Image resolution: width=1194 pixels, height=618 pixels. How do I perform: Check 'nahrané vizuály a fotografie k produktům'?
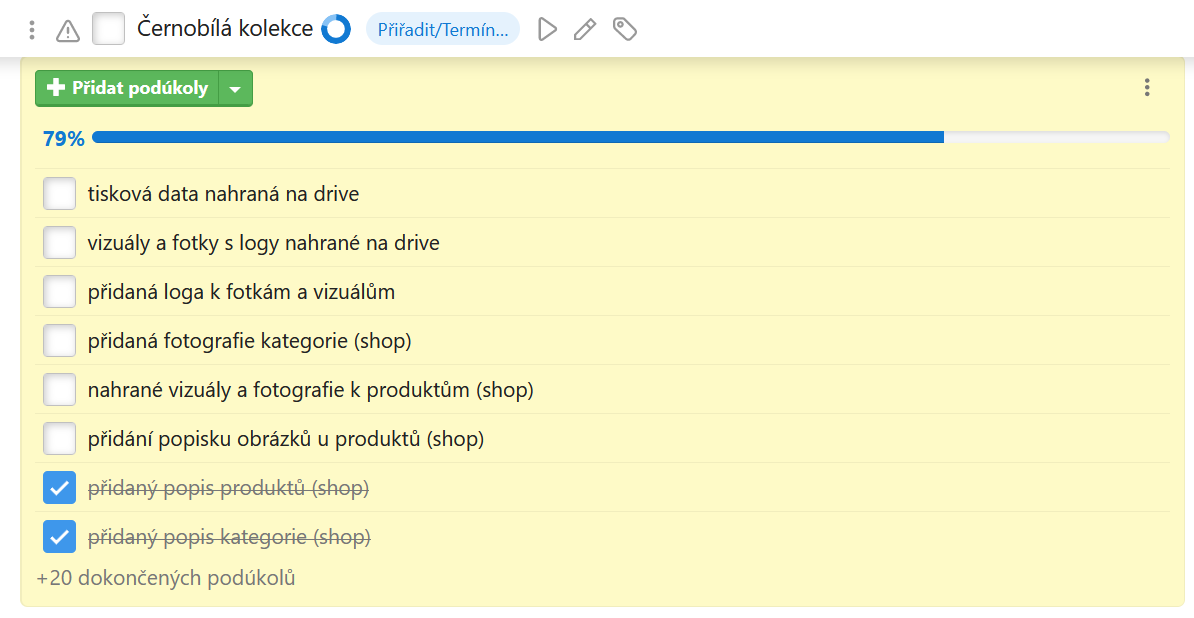[x=59, y=390]
